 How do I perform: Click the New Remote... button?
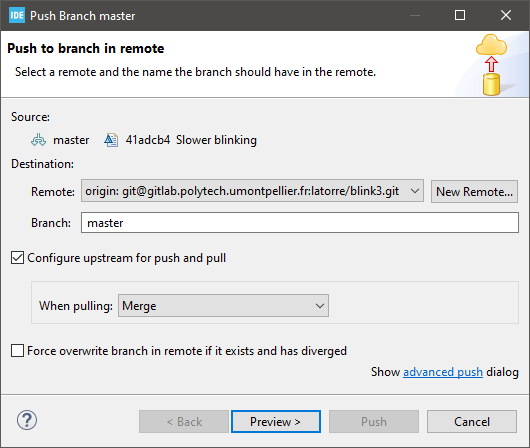click(474, 191)
